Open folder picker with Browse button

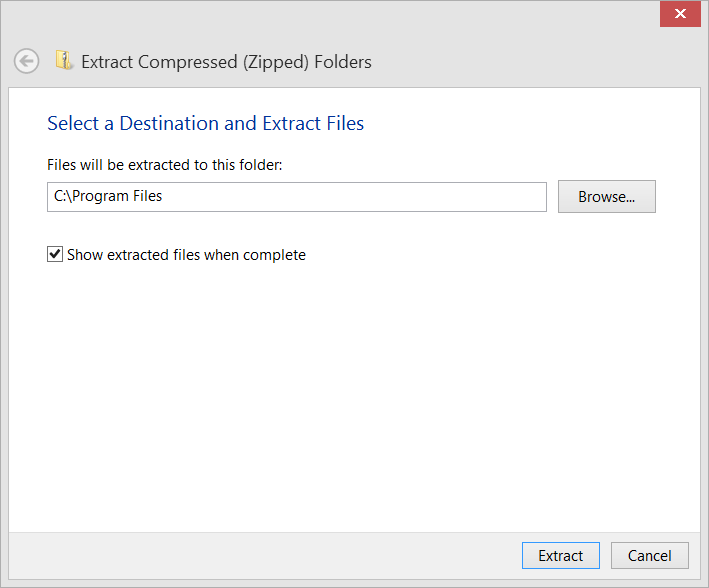[606, 197]
